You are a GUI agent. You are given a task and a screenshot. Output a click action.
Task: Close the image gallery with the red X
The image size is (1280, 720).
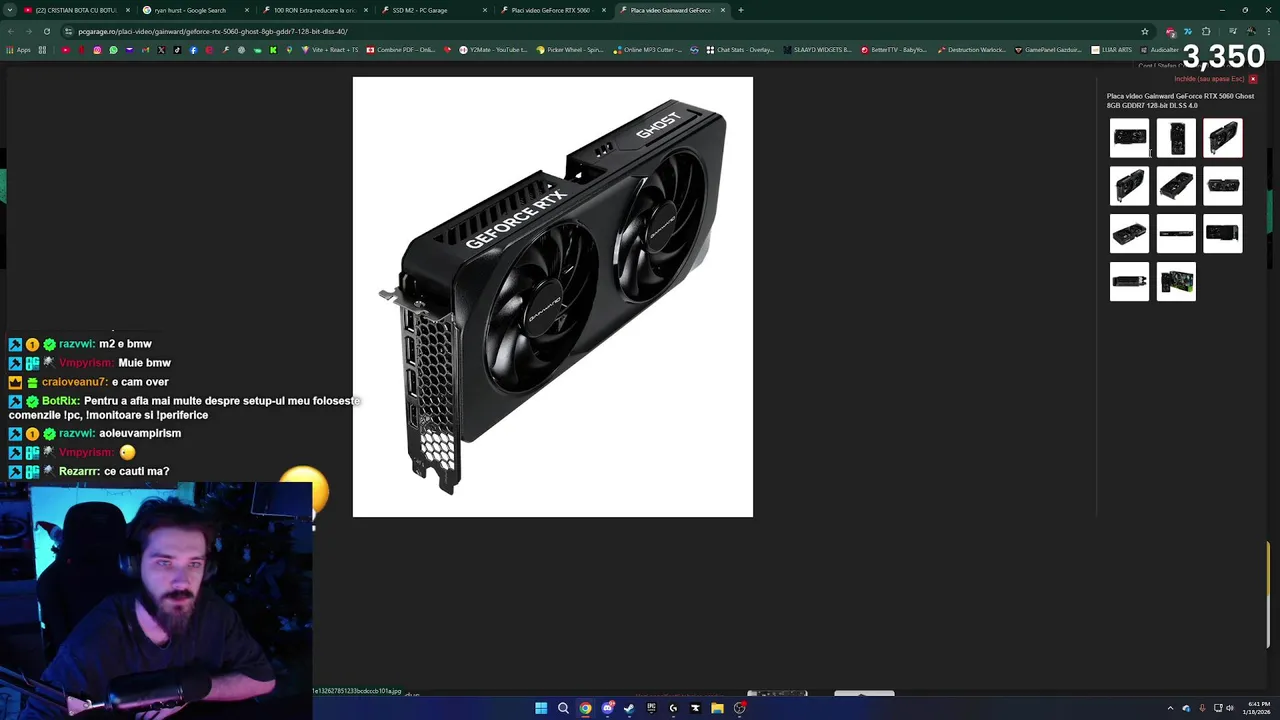[x=1252, y=79]
